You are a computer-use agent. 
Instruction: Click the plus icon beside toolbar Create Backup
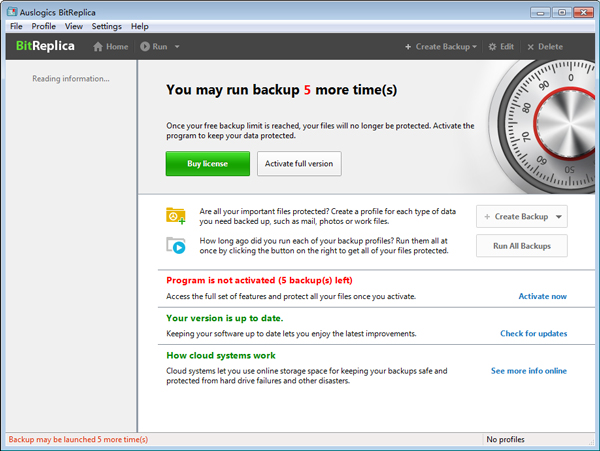tap(408, 47)
